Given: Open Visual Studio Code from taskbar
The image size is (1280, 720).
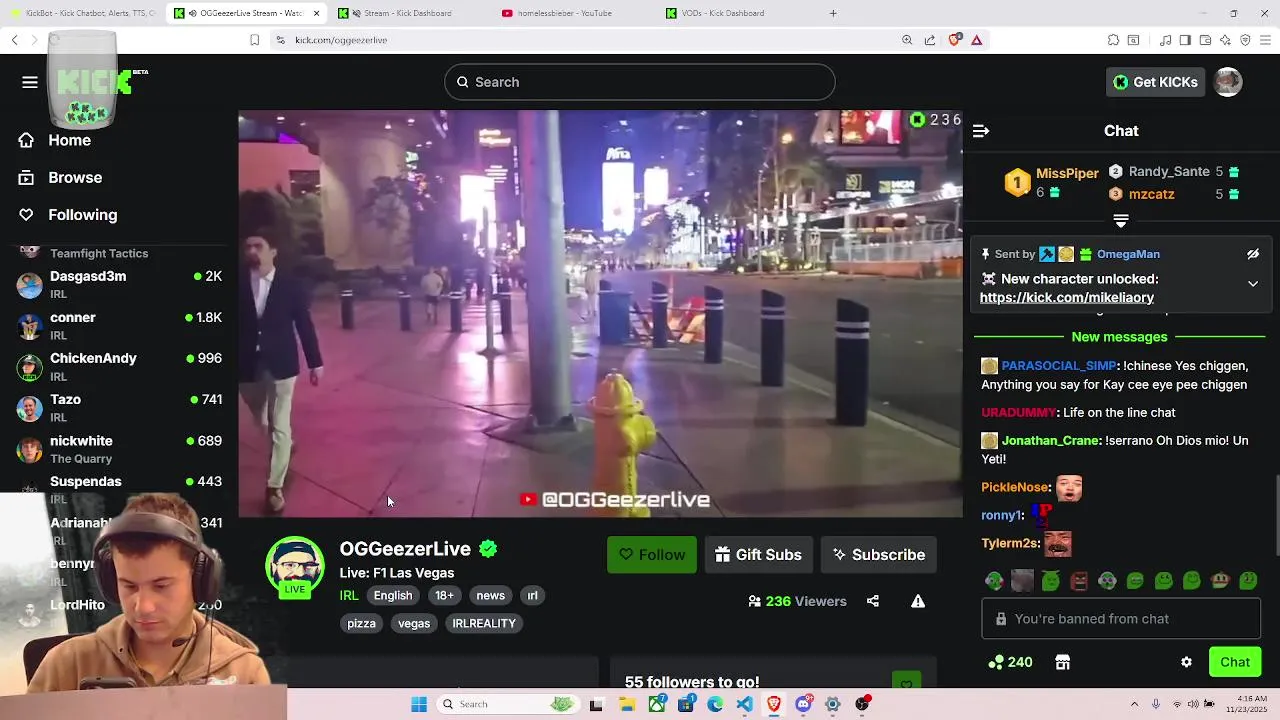Looking at the screenshot, I should (x=744, y=704).
